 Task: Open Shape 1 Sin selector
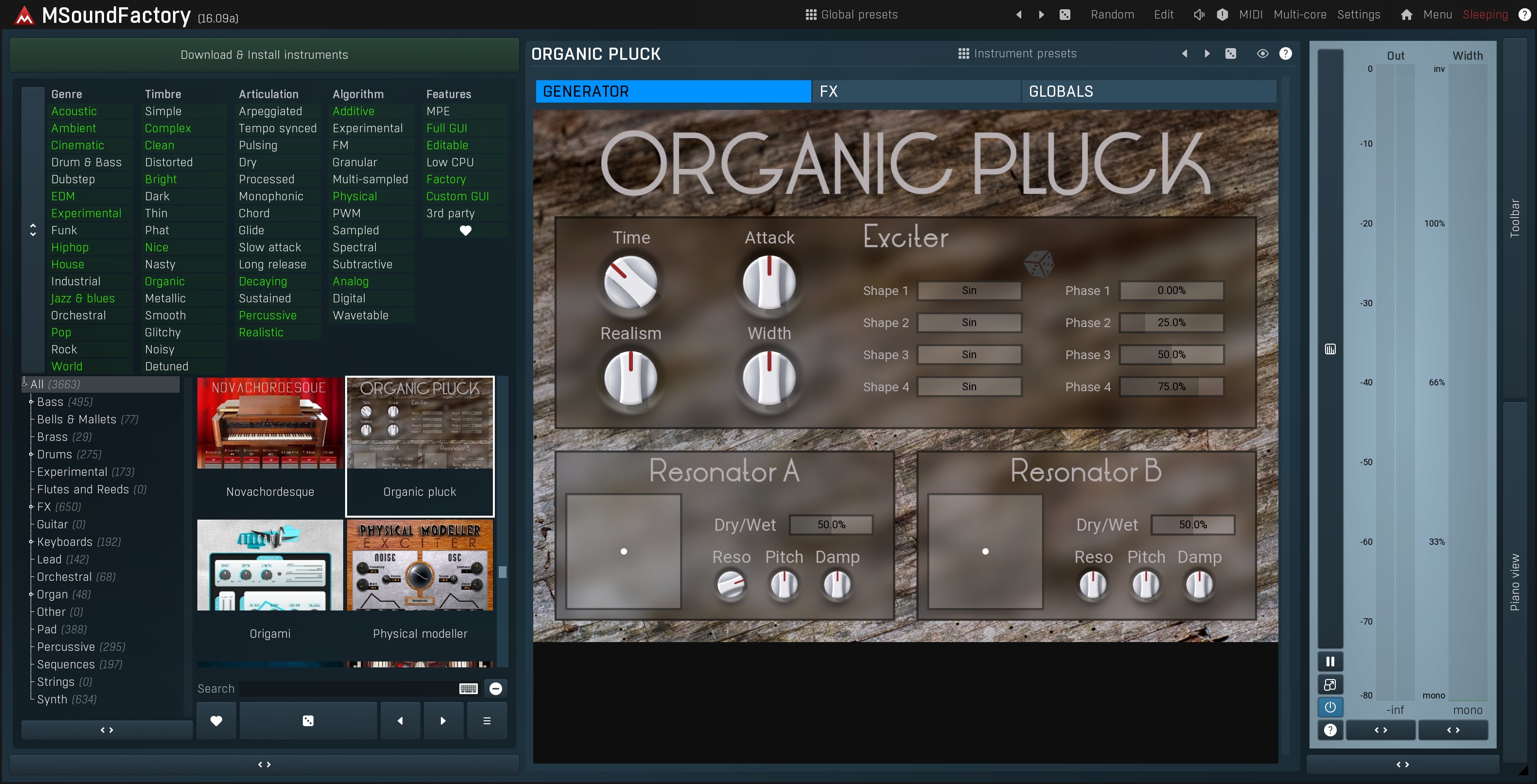[x=969, y=291]
